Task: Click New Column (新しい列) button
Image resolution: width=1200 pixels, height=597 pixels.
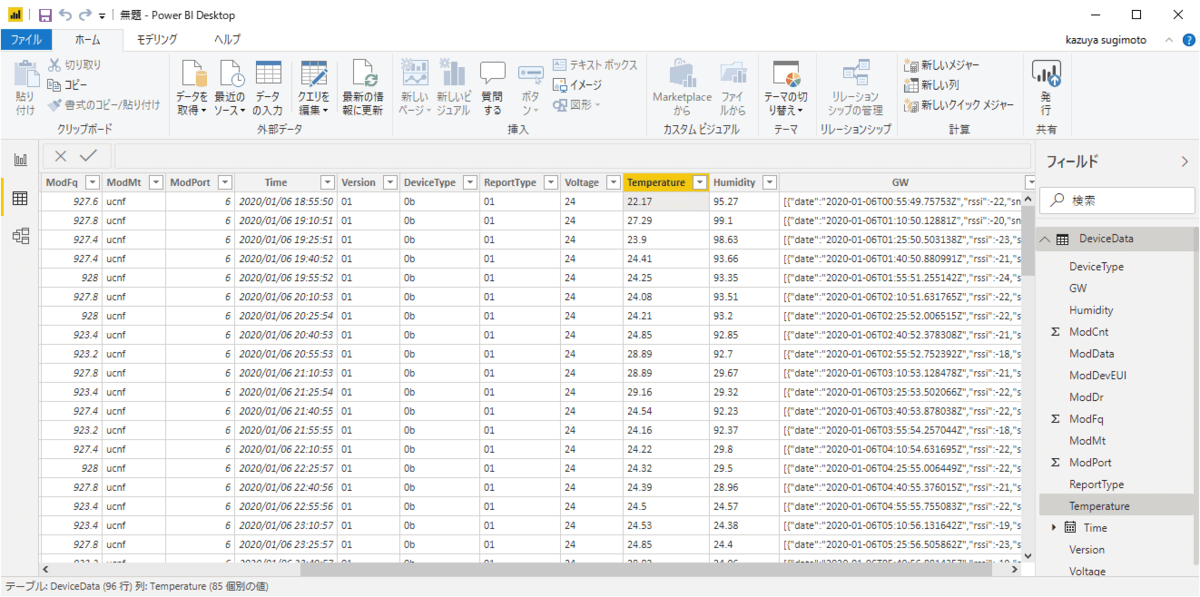Action: 938,85
